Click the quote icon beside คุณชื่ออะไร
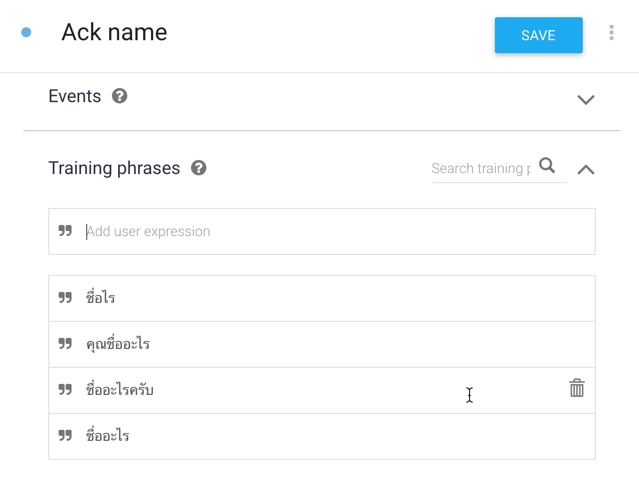 [65, 344]
